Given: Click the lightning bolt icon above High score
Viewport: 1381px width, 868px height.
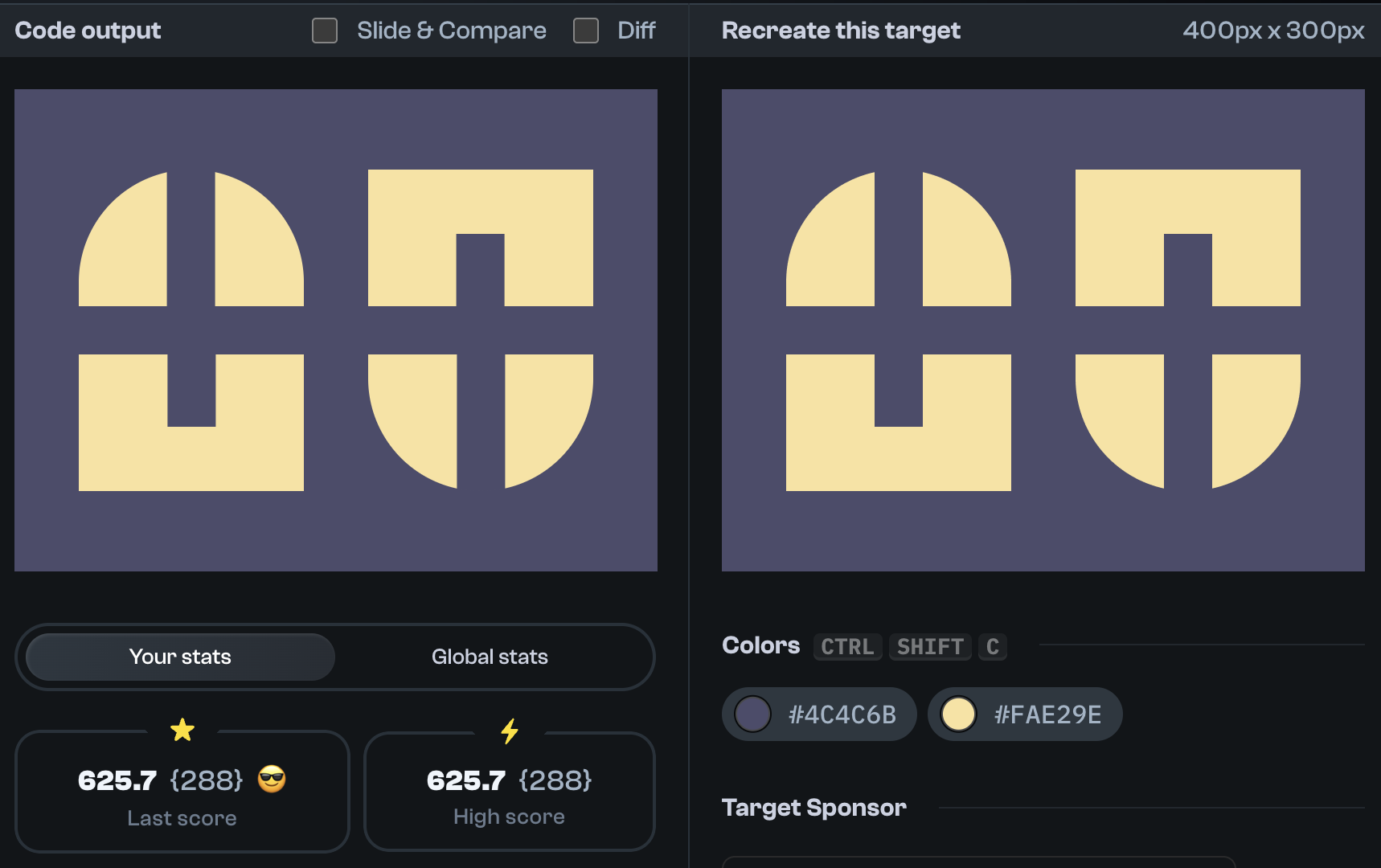Looking at the screenshot, I should (510, 731).
